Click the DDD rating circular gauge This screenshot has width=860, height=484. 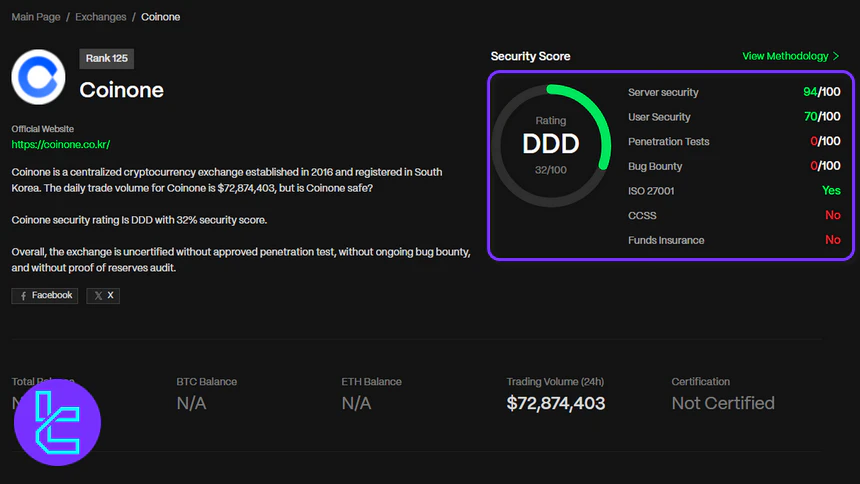[551, 145]
